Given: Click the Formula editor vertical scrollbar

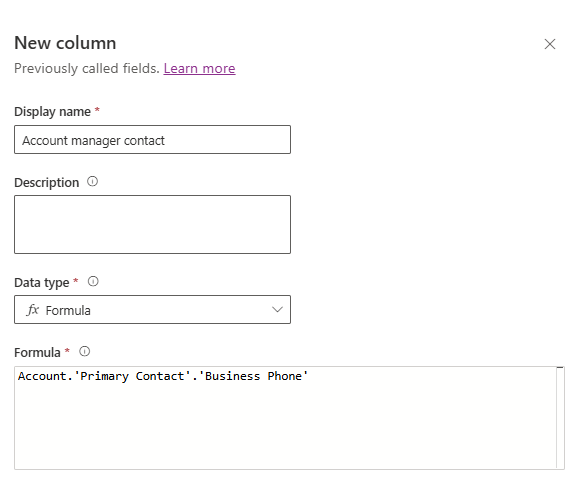Looking at the screenshot, I should click(560, 418).
